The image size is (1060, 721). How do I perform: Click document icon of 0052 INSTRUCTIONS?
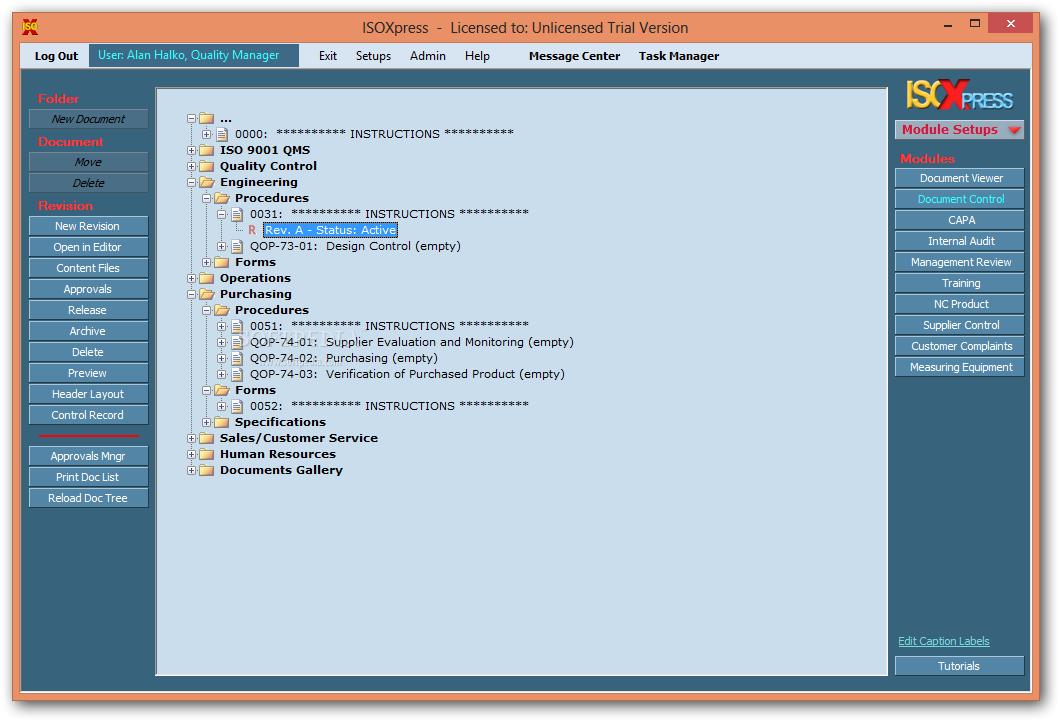pyautogui.click(x=237, y=406)
